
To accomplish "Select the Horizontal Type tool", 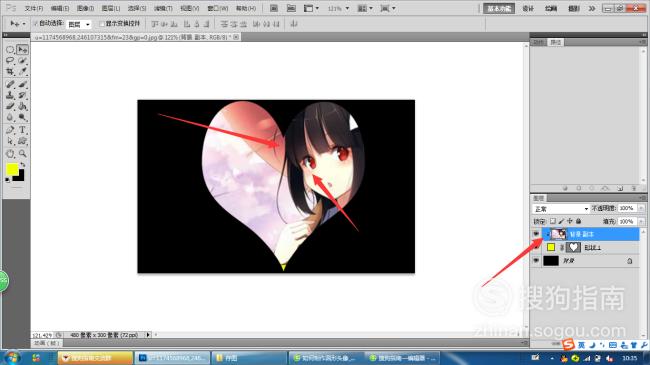I will point(22,130).
